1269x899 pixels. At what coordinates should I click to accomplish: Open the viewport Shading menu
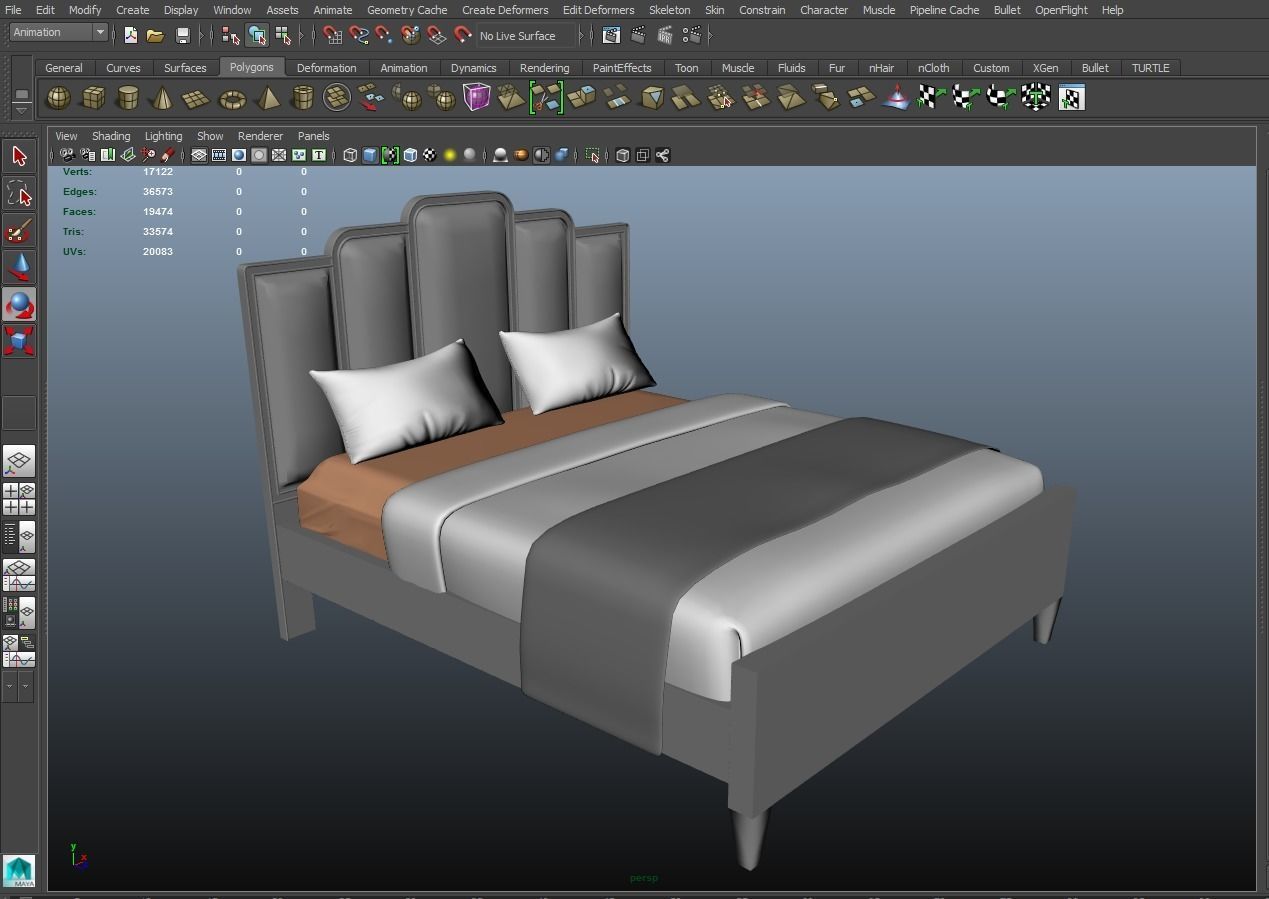(111, 136)
